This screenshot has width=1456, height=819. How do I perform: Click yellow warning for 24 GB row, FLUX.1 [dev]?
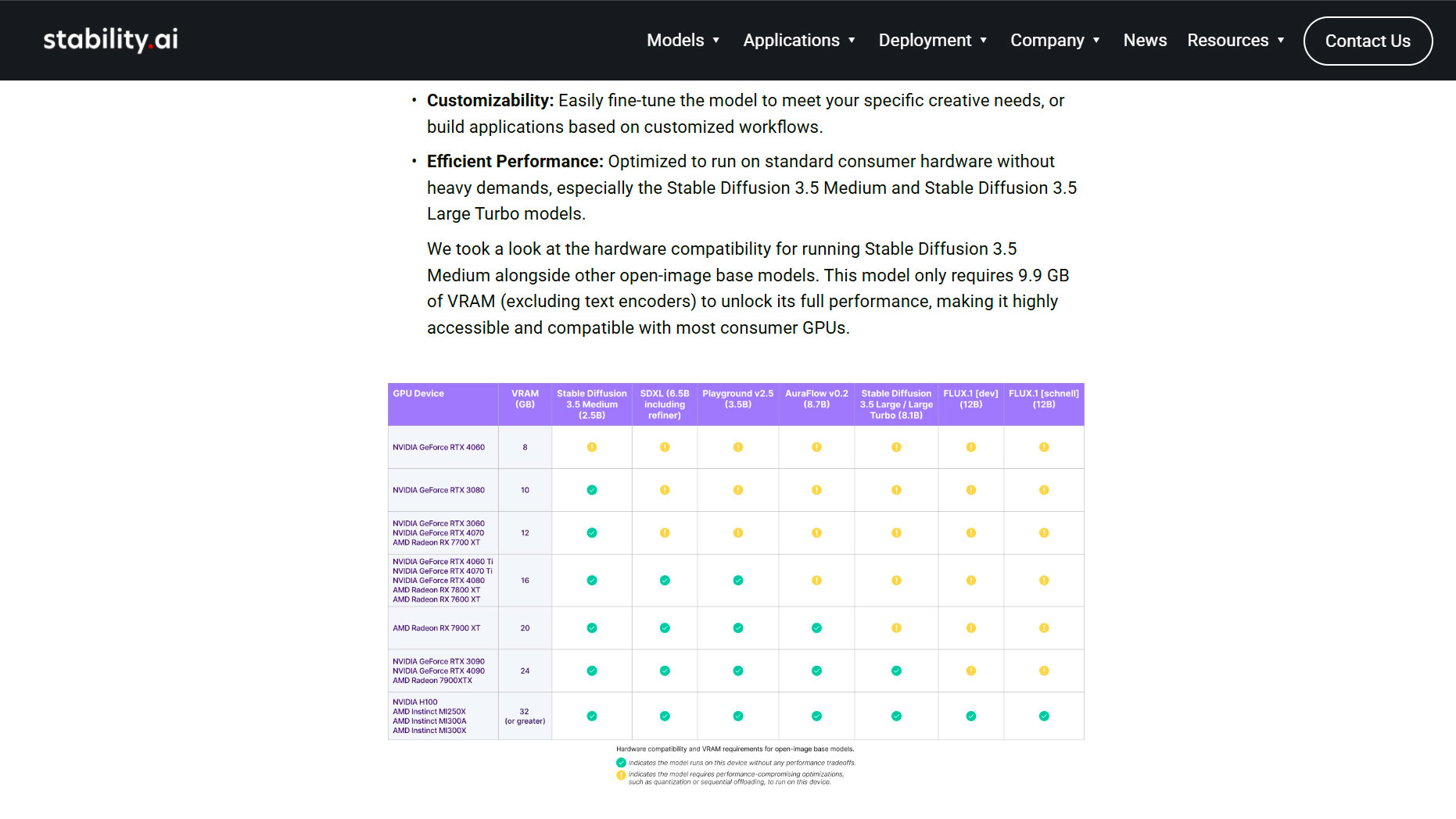[x=971, y=671]
